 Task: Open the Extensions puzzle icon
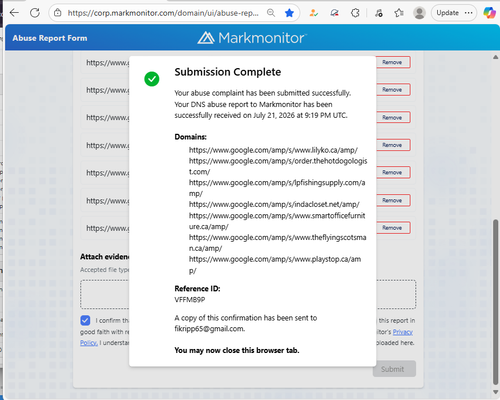(x=355, y=13)
